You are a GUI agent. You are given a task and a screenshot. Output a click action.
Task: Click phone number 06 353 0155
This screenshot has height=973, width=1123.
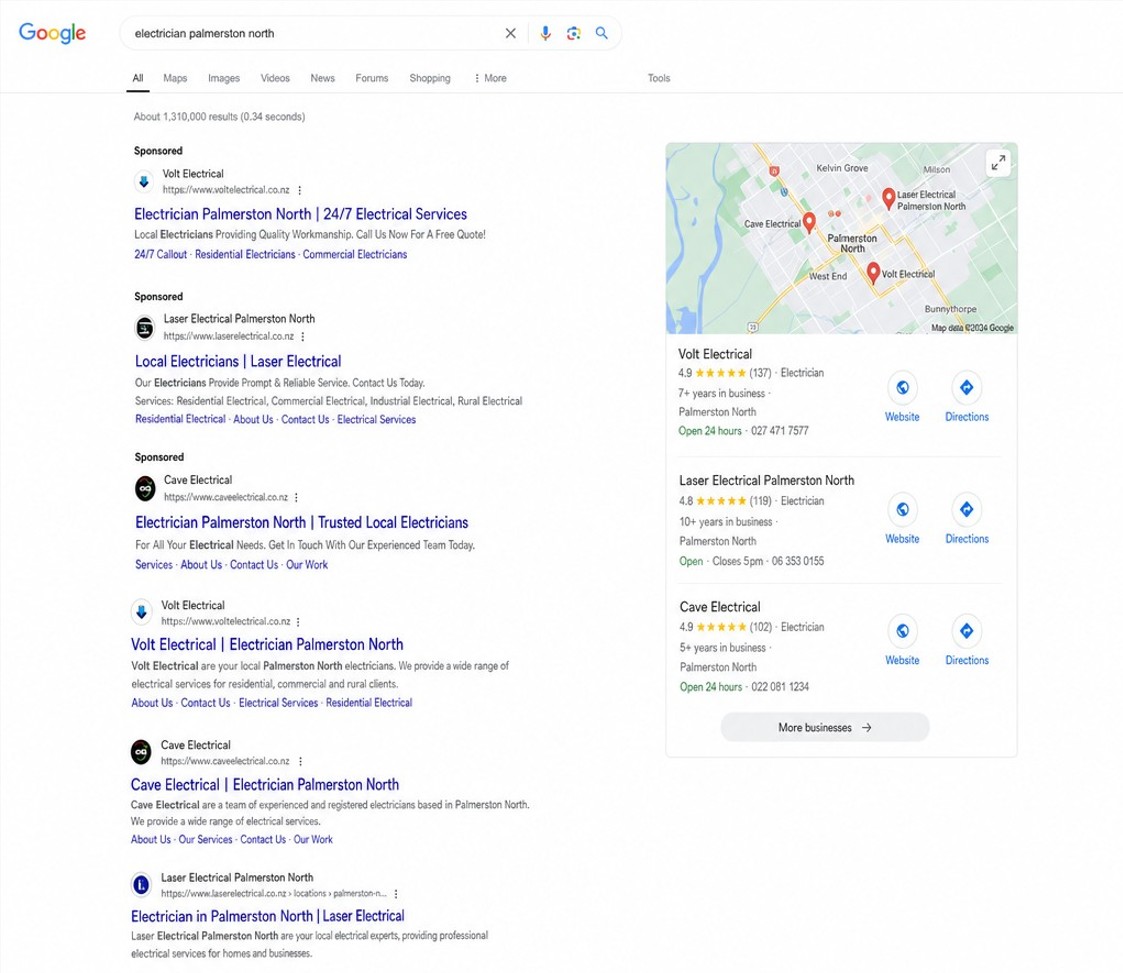point(797,561)
